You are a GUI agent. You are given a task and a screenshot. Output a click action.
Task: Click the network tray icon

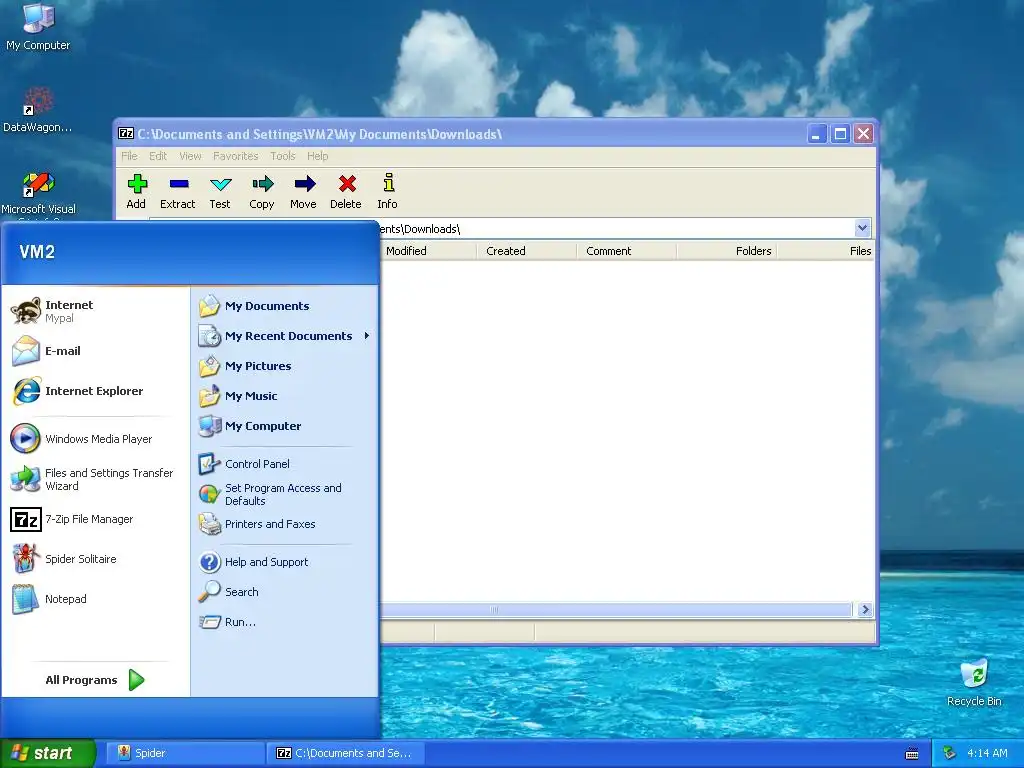pyautogui.click(x=949, y=753)
